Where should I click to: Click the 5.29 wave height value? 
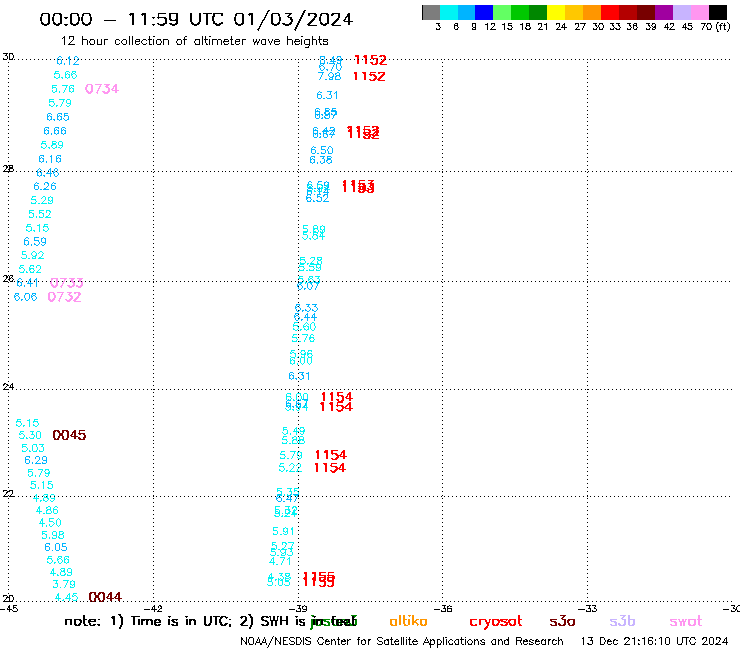[x=42, y=200]
